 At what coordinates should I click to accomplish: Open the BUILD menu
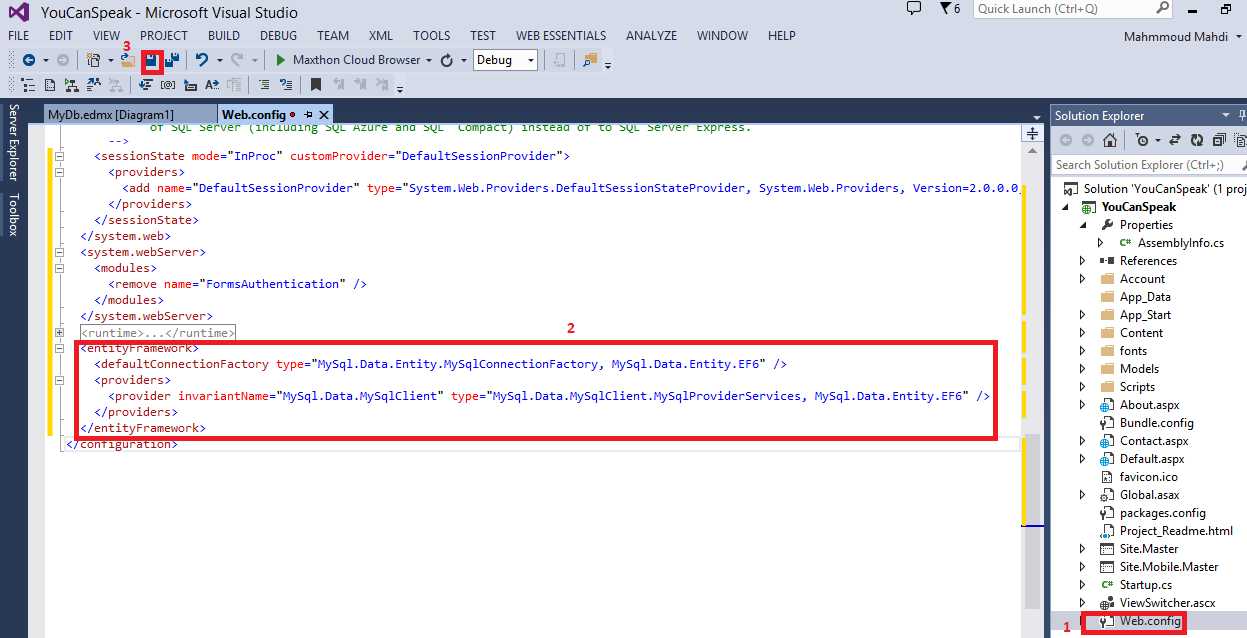[x=224, y=35]
